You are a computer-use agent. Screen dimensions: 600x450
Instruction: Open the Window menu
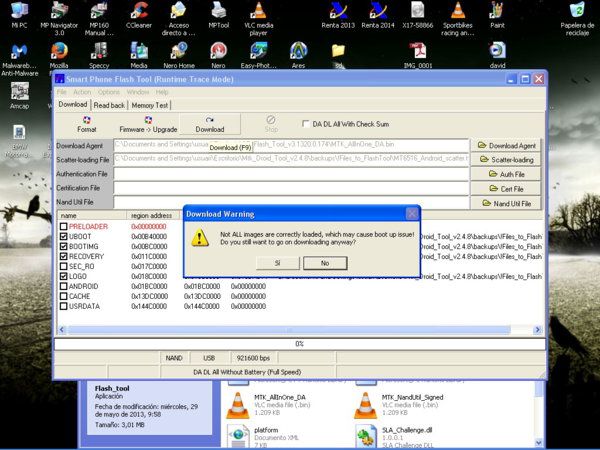138,92
